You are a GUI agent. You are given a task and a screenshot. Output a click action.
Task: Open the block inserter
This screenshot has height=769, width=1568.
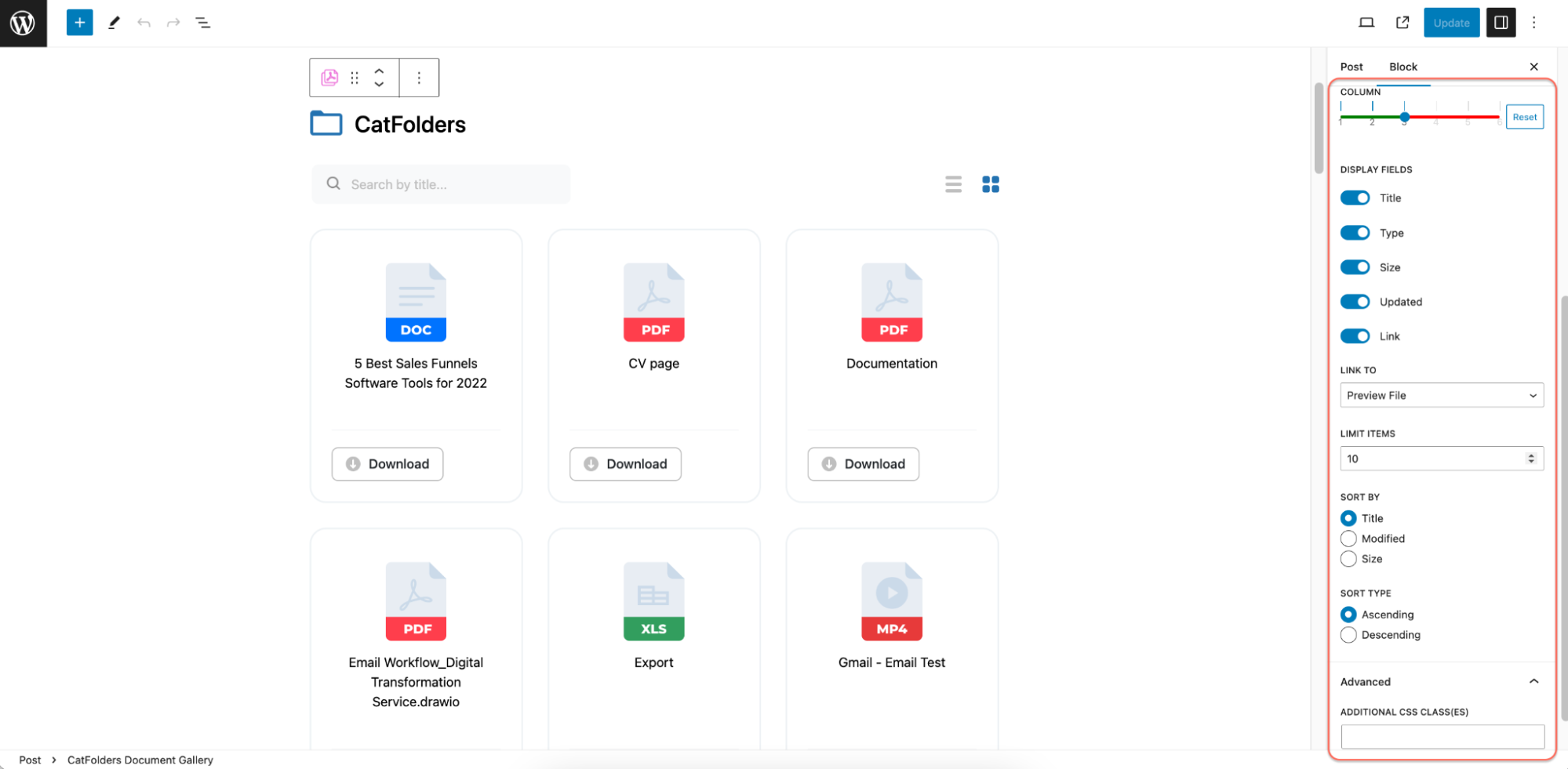78,22
